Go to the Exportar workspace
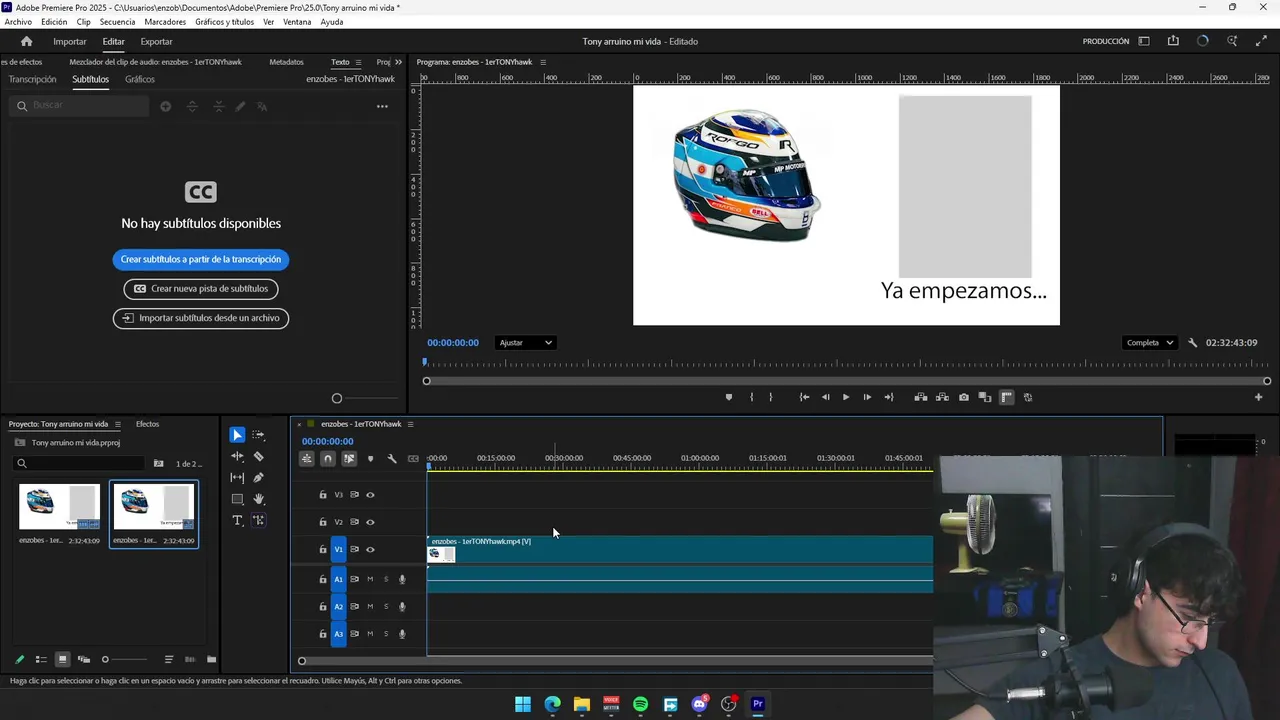Viewport: 1280px width, 720px height. [x=156, y=41]
